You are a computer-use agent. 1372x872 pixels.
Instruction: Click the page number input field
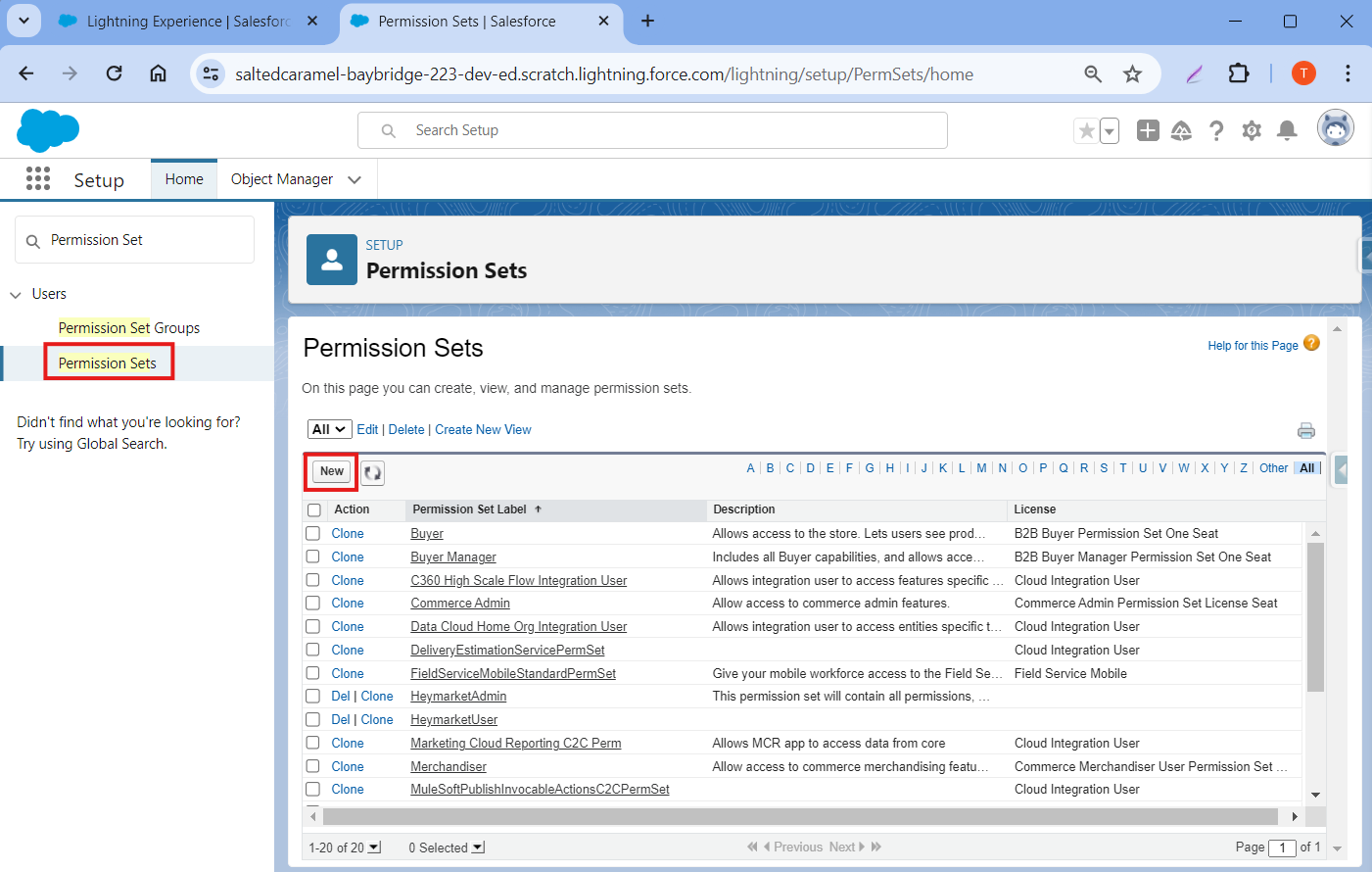[x=1282, y=848]
